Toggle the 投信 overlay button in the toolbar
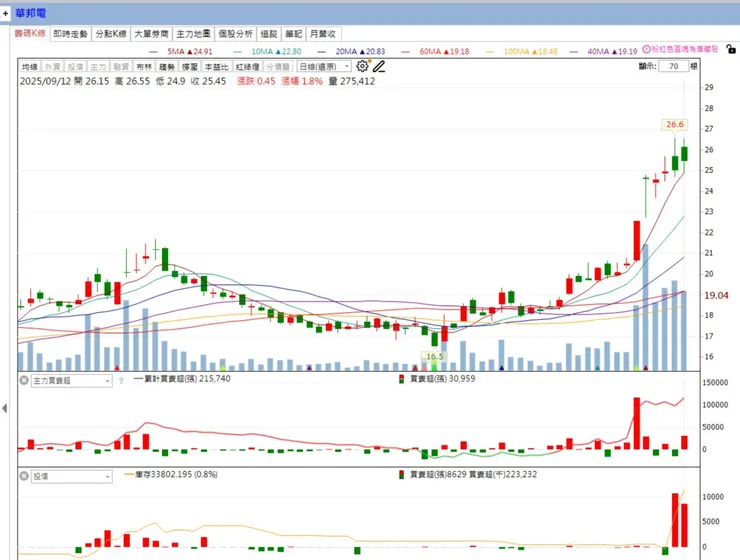 [x=76, y=67]
